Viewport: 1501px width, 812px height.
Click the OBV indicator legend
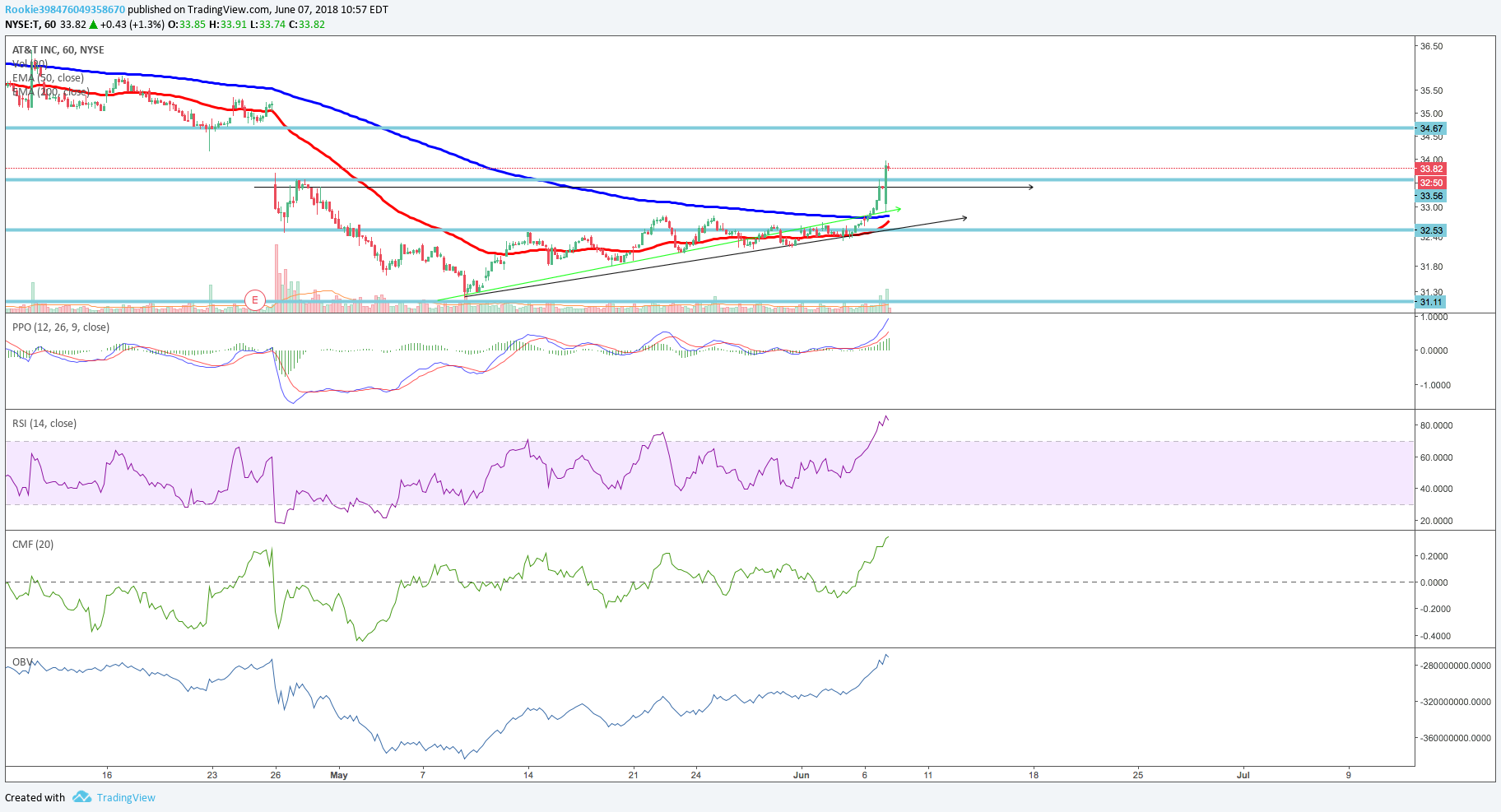pyautogui.click(x=23, y=662)
